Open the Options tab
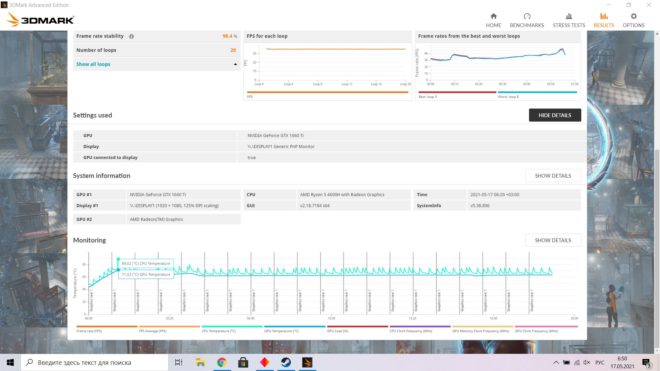660x371 pixels. pyautogui.click(x=633, y=20)
